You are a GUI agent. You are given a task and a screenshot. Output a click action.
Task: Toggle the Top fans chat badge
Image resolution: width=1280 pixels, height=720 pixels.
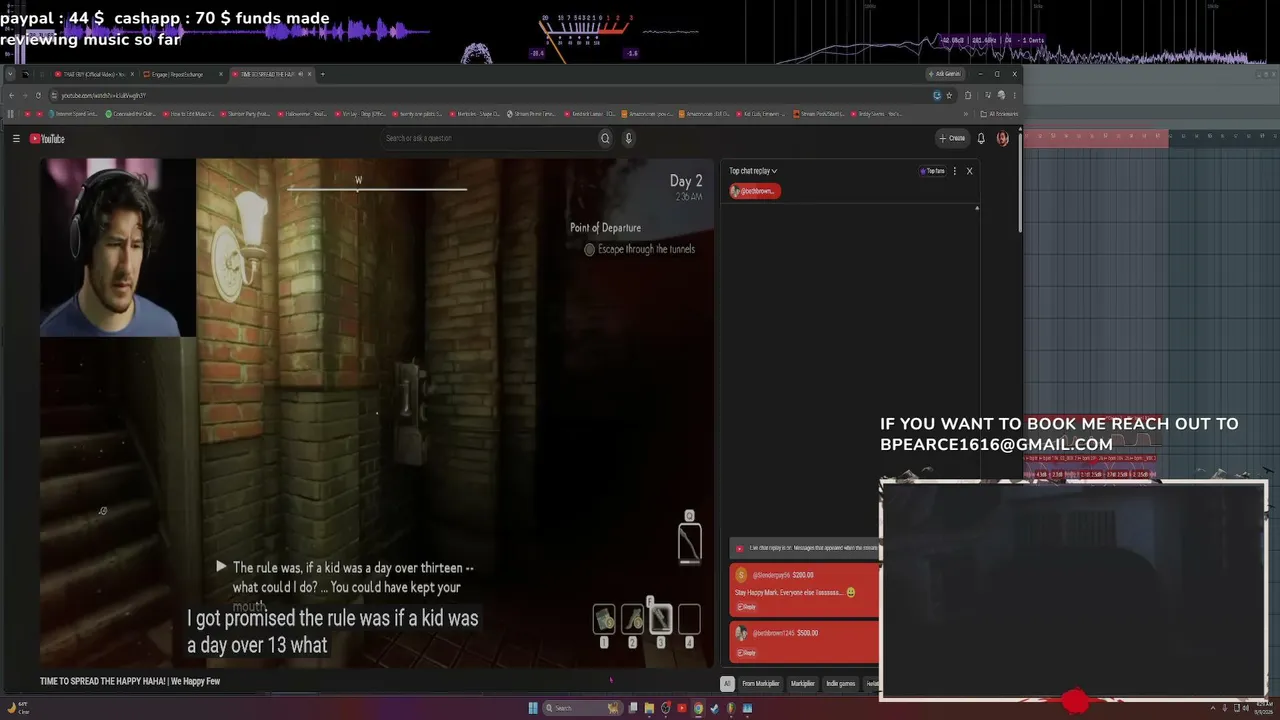(x=932, y=171)
